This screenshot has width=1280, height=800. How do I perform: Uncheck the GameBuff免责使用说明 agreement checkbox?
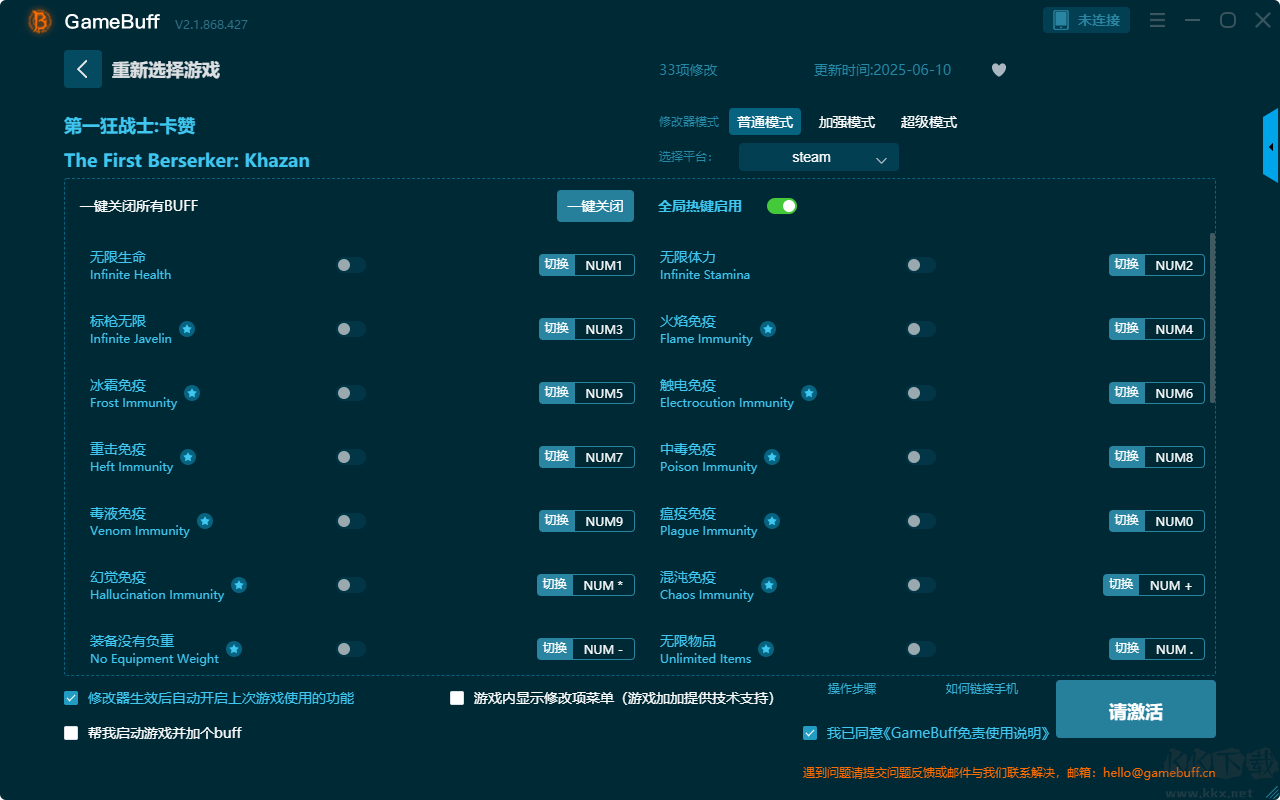tap(810, 733)
